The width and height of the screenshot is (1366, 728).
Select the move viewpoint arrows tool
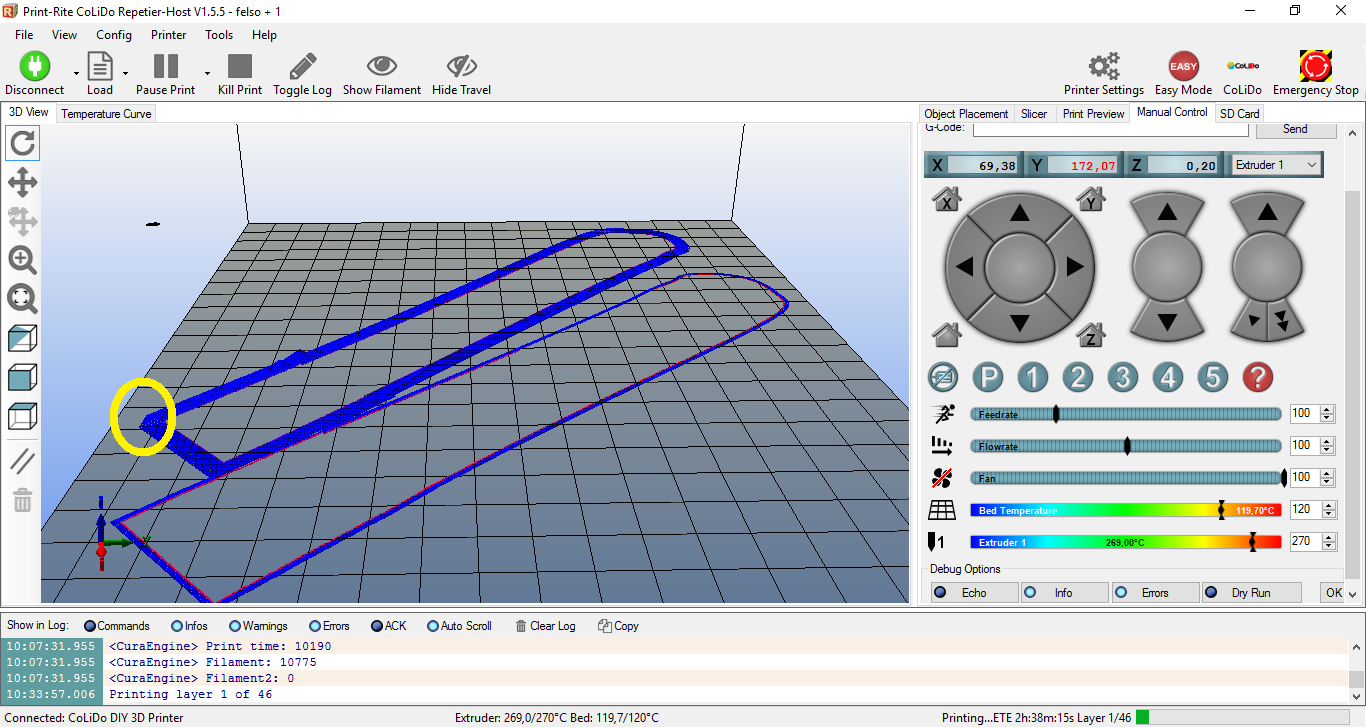(22, 182)
